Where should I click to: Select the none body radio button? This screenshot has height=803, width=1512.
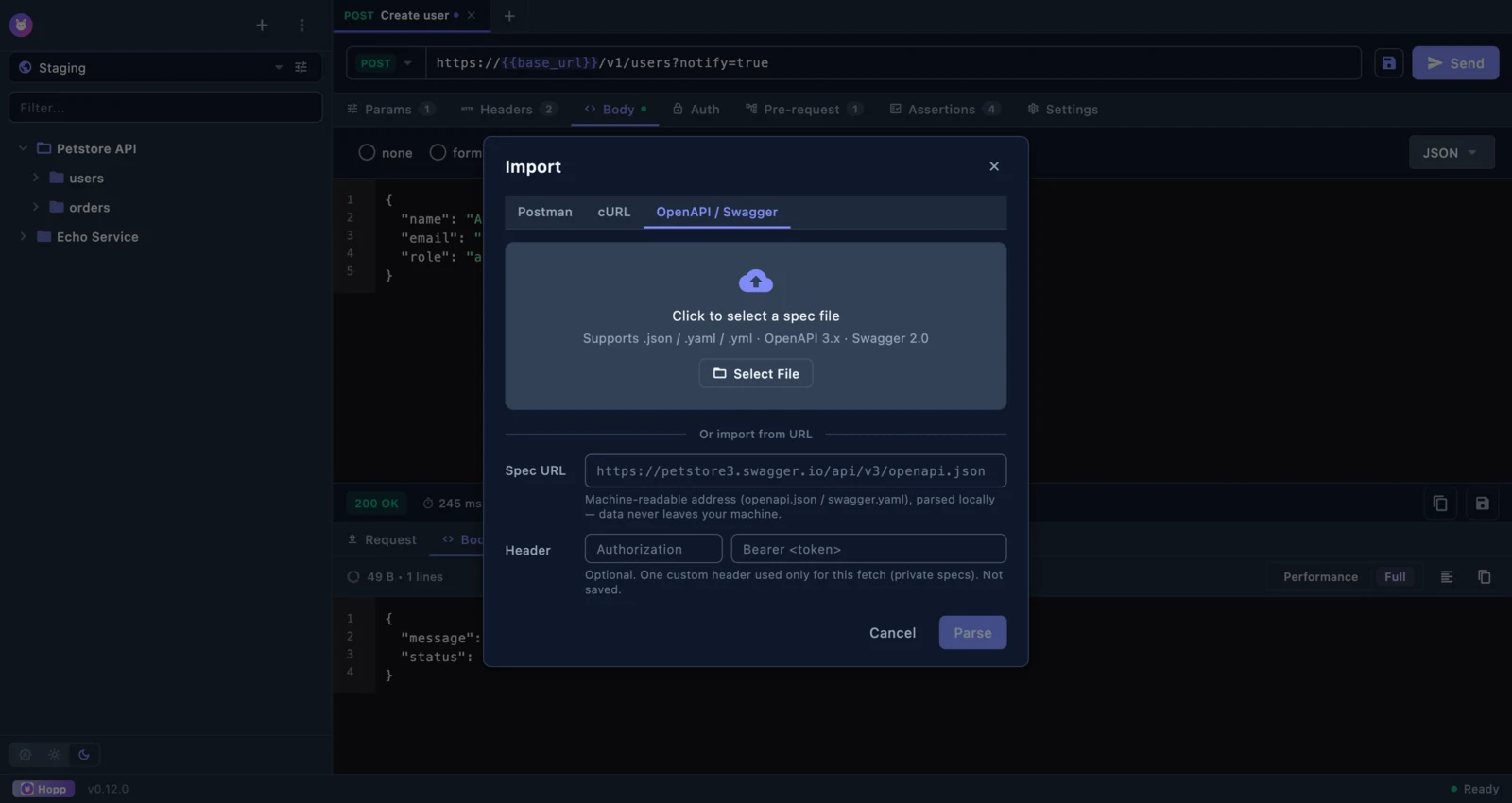tap(367, 153)
